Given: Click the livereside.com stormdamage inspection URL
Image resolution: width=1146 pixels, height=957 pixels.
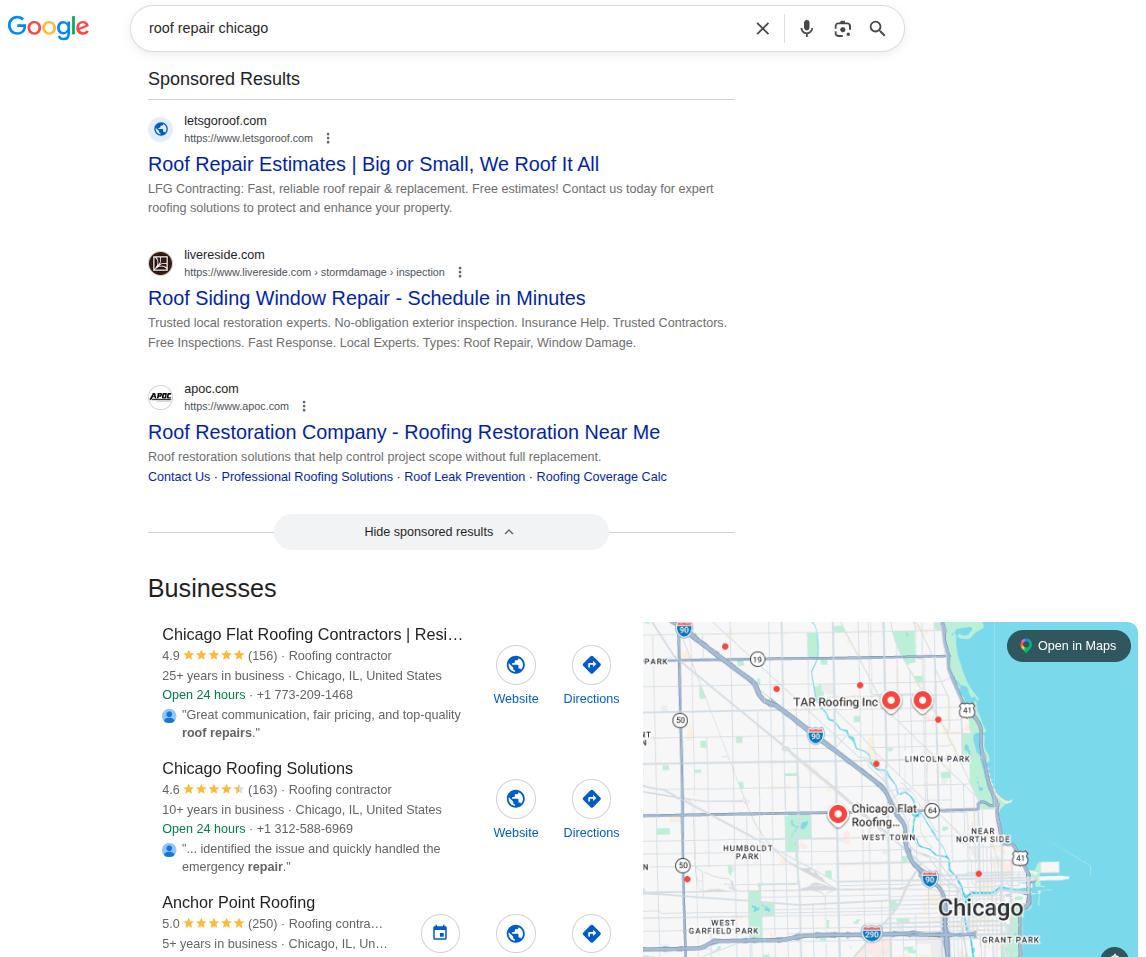Looking at the screenshot, I should coord(314,272).
